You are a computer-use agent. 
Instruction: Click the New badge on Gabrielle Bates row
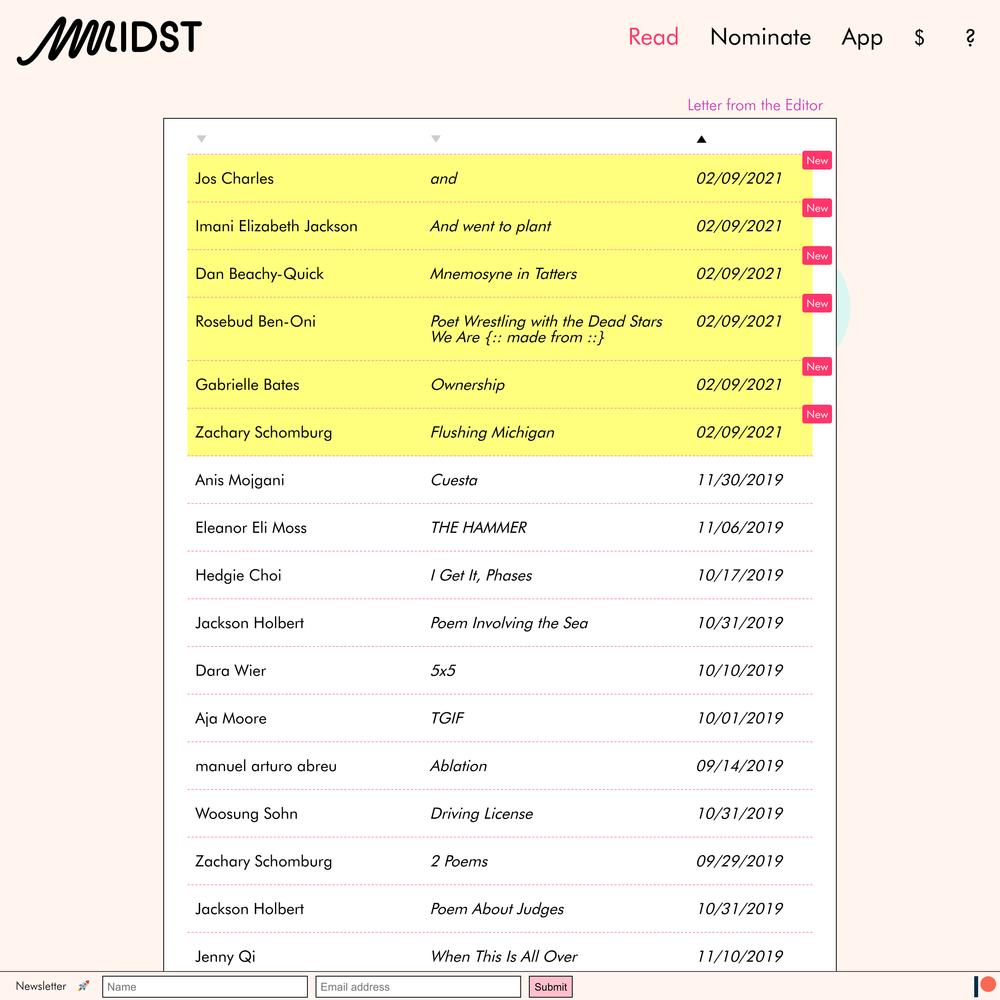[817, 367]
